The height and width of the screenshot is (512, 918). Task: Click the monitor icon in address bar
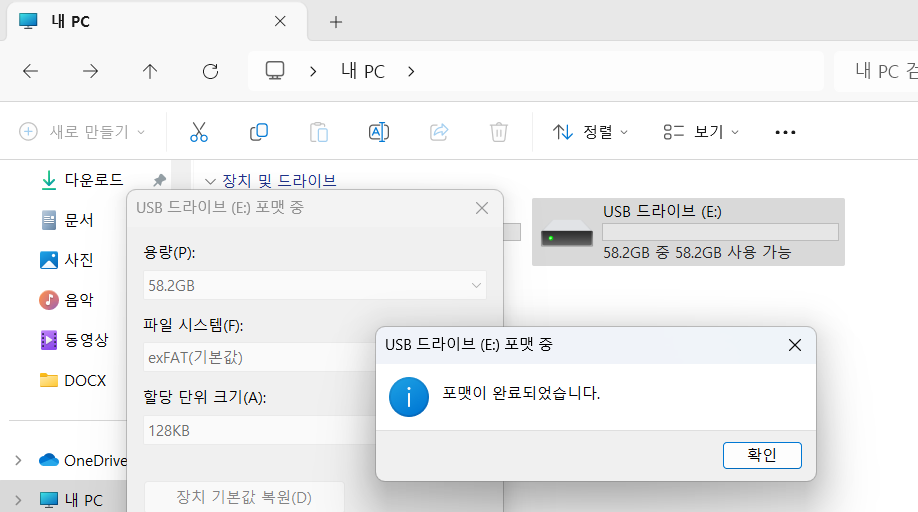coord(275,71)
